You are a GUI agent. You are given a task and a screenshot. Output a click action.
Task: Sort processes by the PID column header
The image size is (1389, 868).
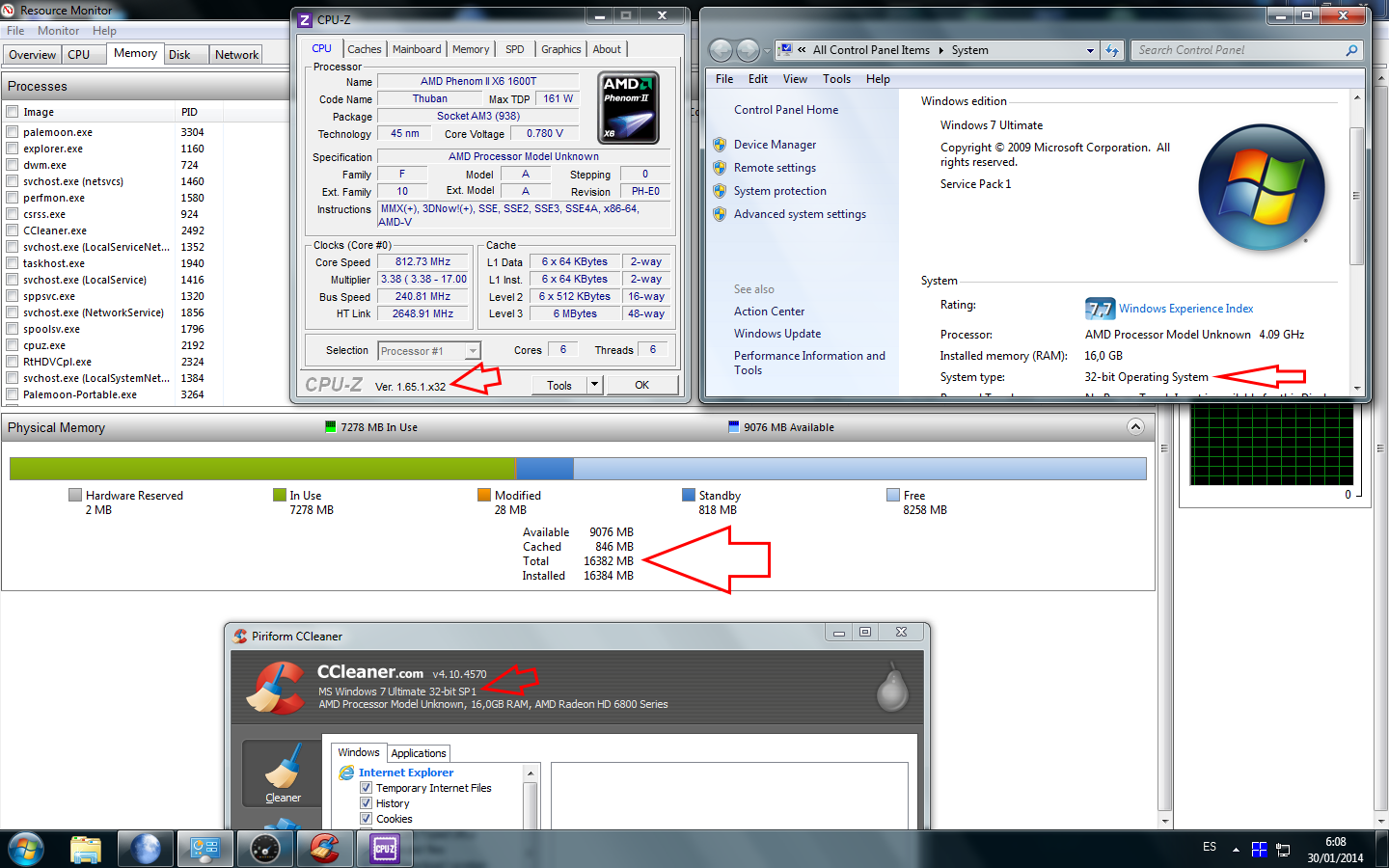pos(189,112)
